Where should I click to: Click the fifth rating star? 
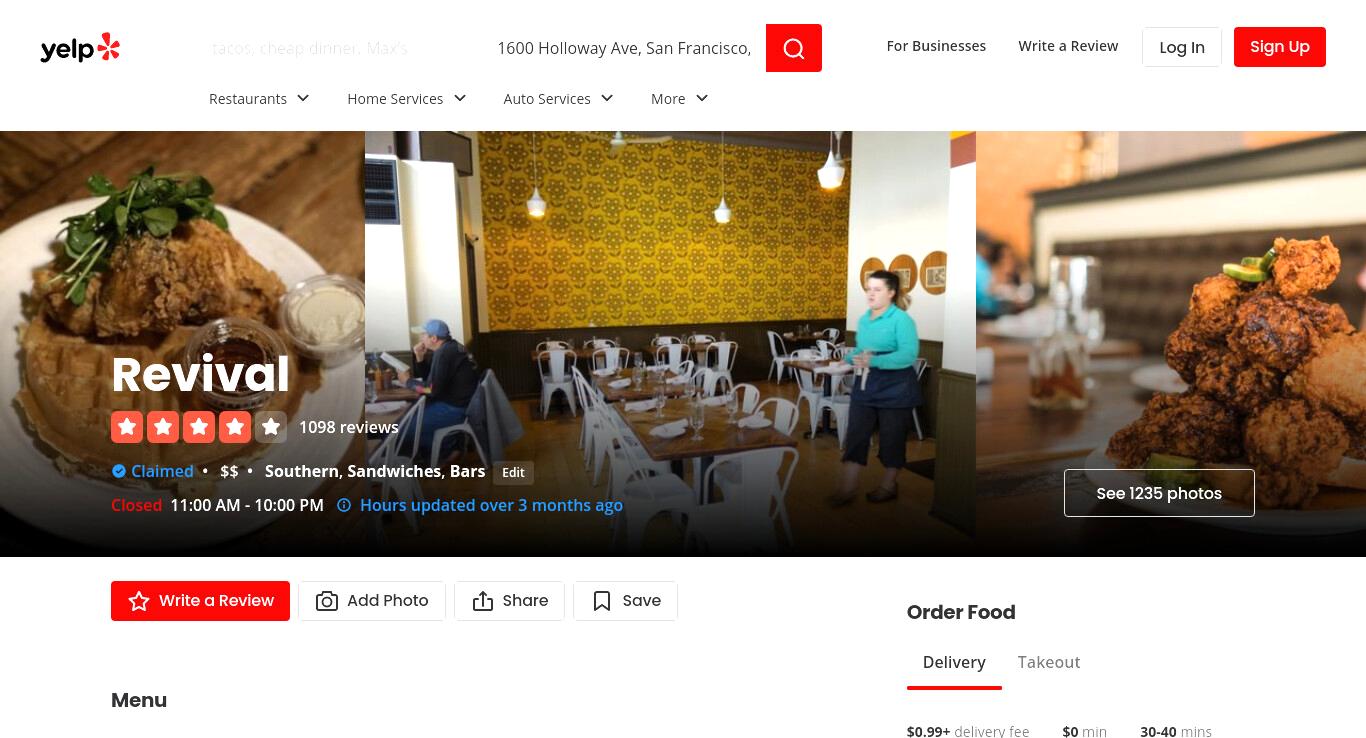tap(271, 427)
